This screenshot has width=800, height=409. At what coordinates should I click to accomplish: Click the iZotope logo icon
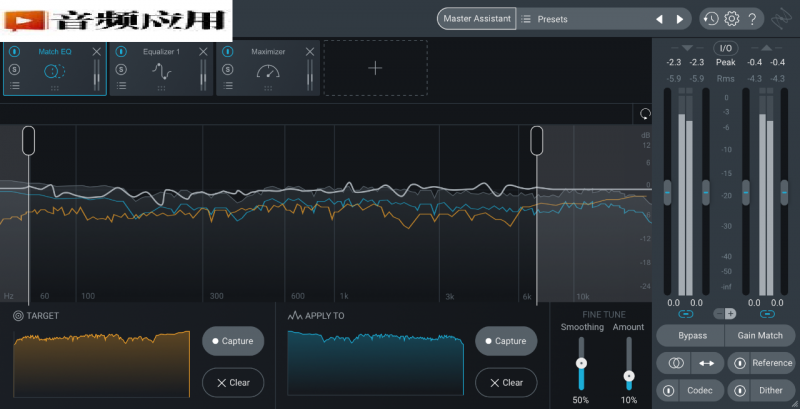[x=781, y=19]
